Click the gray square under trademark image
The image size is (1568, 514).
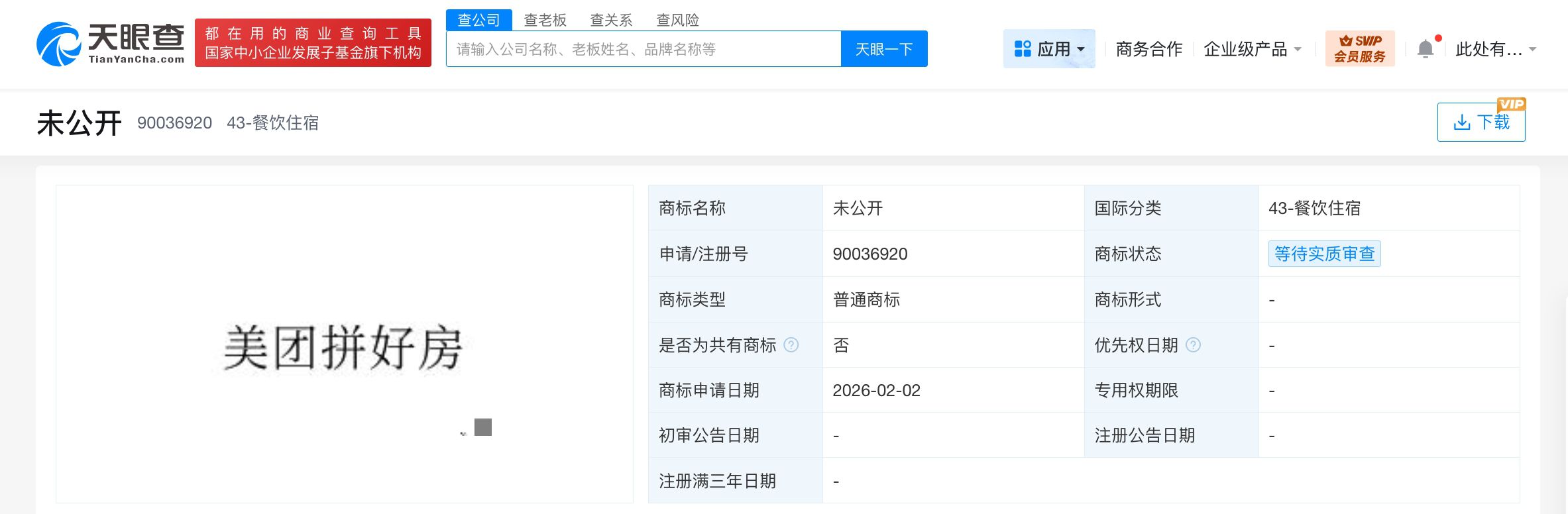pos(483,427)
